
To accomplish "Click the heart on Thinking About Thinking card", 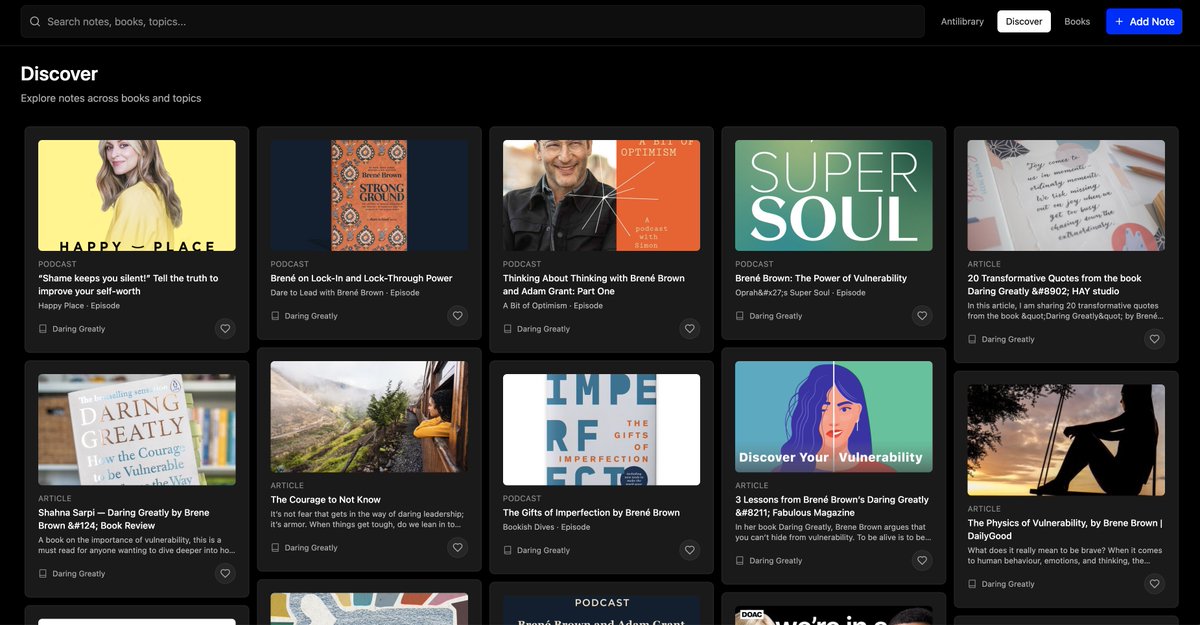I will point(689,328).
